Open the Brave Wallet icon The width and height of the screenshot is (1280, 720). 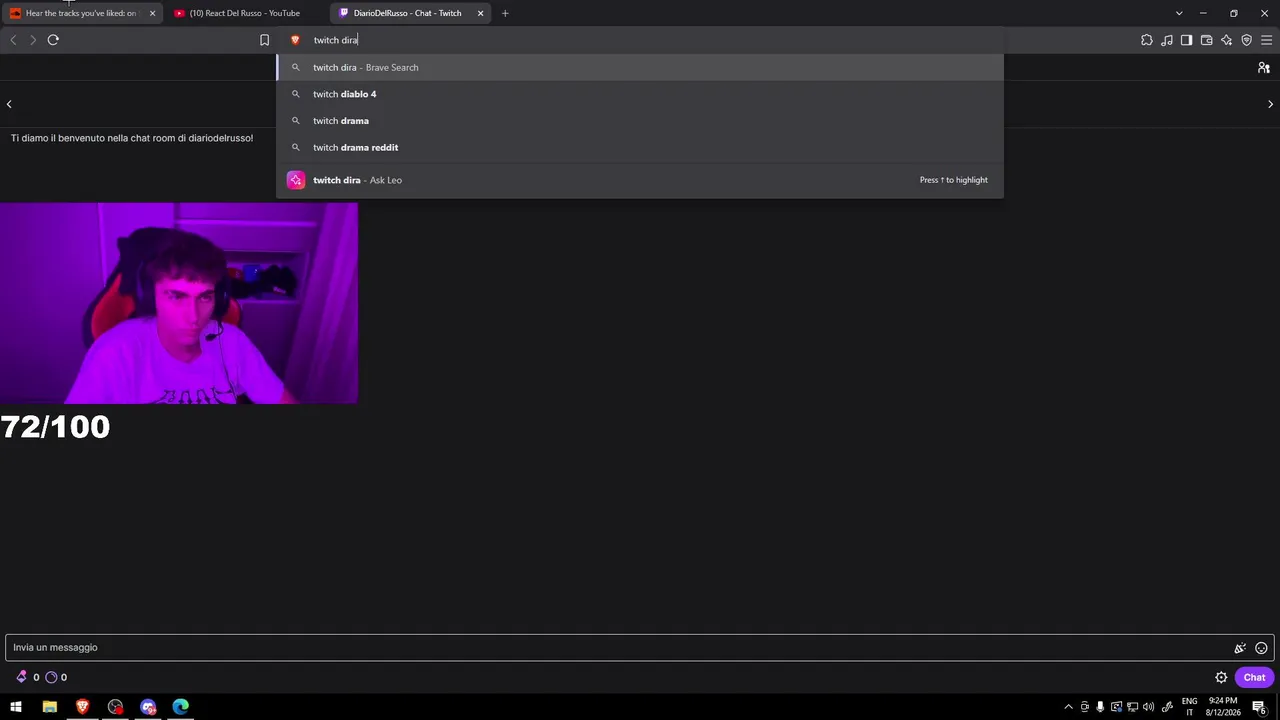(x=1206, y=40)
